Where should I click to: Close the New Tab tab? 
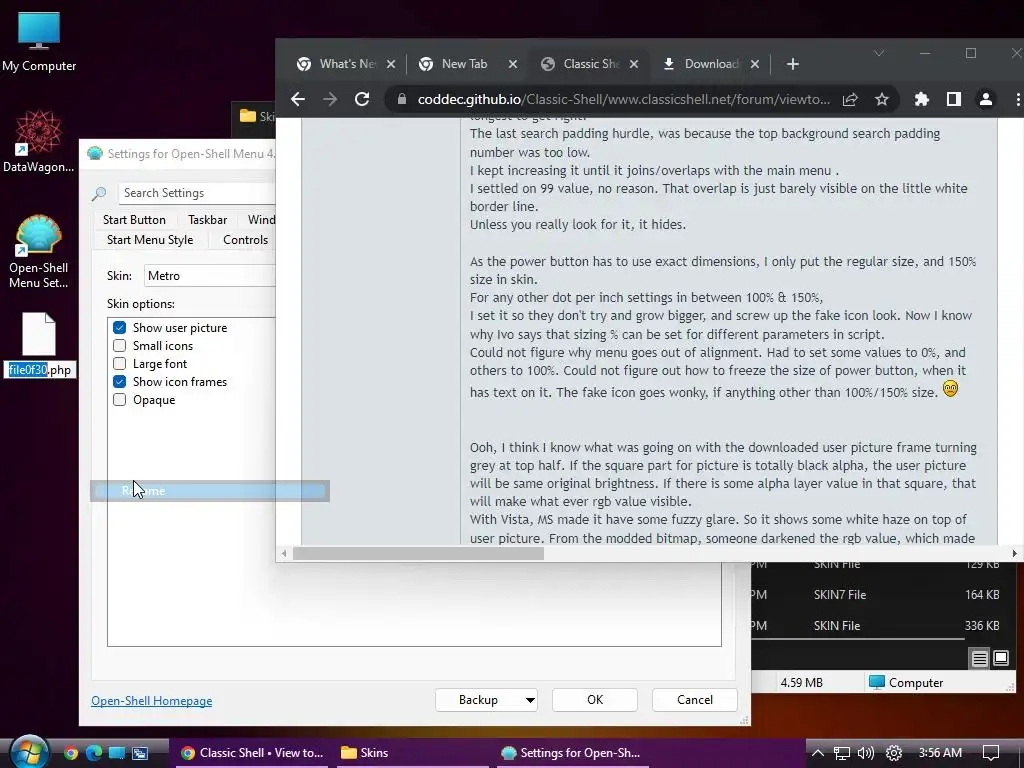pyautogui.click(x=513, y=64)
